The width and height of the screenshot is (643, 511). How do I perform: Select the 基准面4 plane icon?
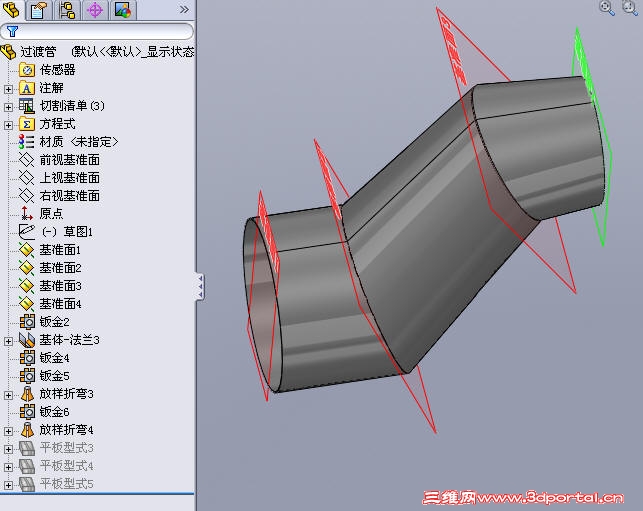coord(27,304)
